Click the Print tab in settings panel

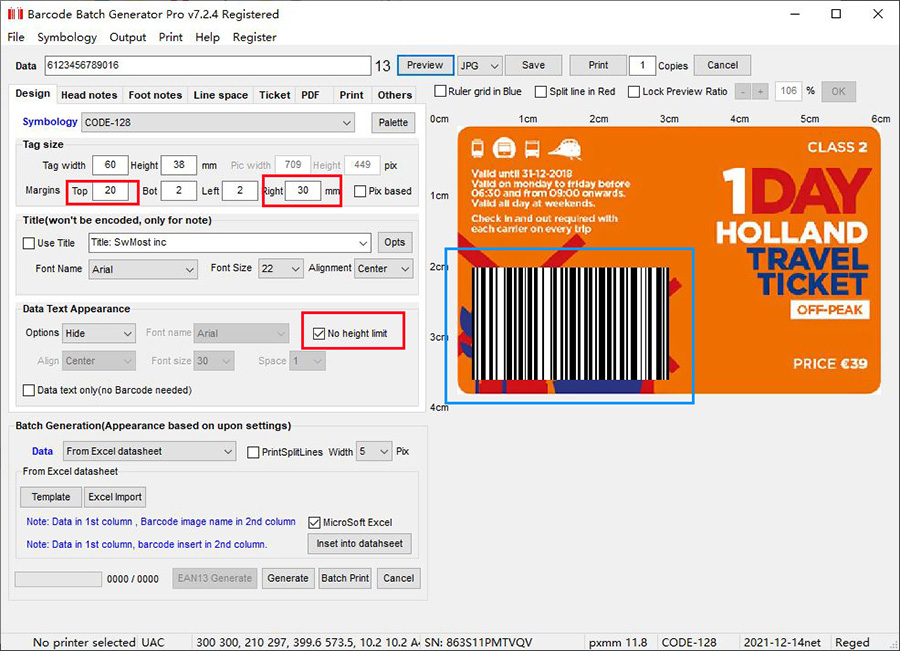point(351,95)
